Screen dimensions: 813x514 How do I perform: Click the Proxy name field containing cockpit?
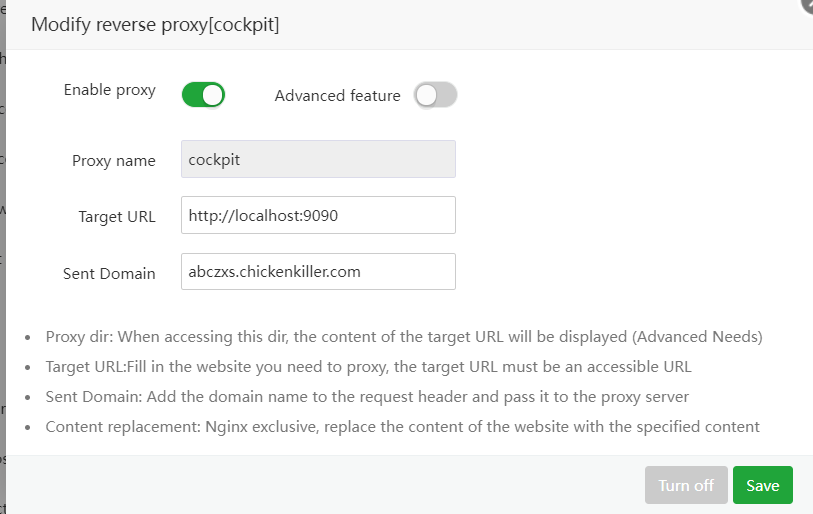pyautogui.click(x=318, y=159)
